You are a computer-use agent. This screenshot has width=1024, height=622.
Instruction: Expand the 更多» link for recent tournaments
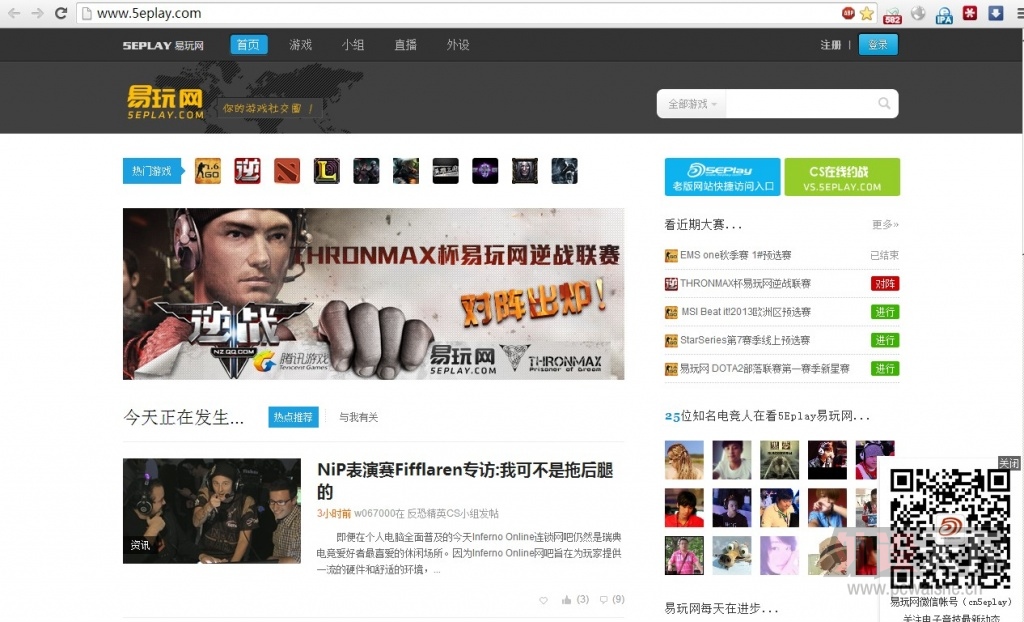tap(885, 225)
